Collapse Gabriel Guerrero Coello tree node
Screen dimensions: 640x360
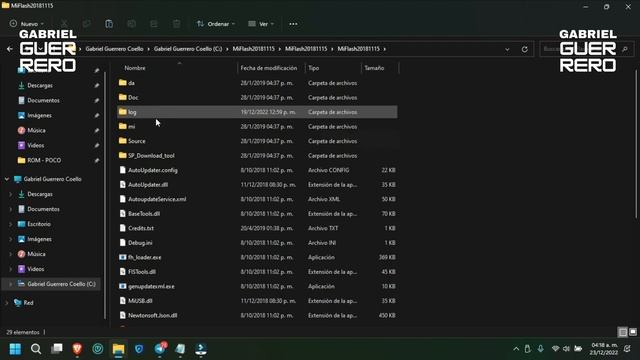pyautogui.click(x=7, y=179)
